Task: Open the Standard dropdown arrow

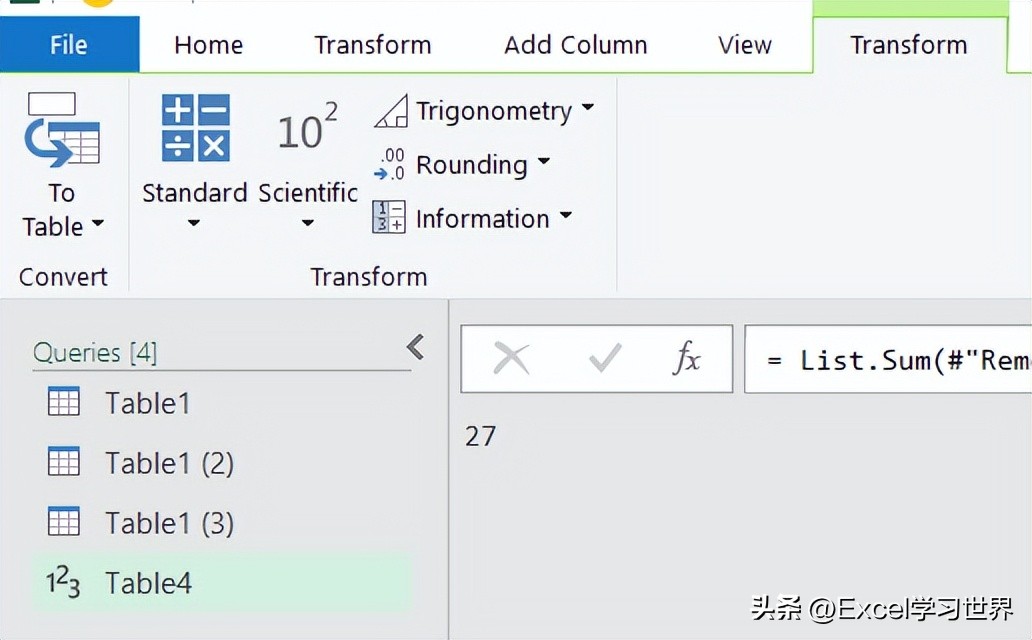Action: click(x=194, y=223)
